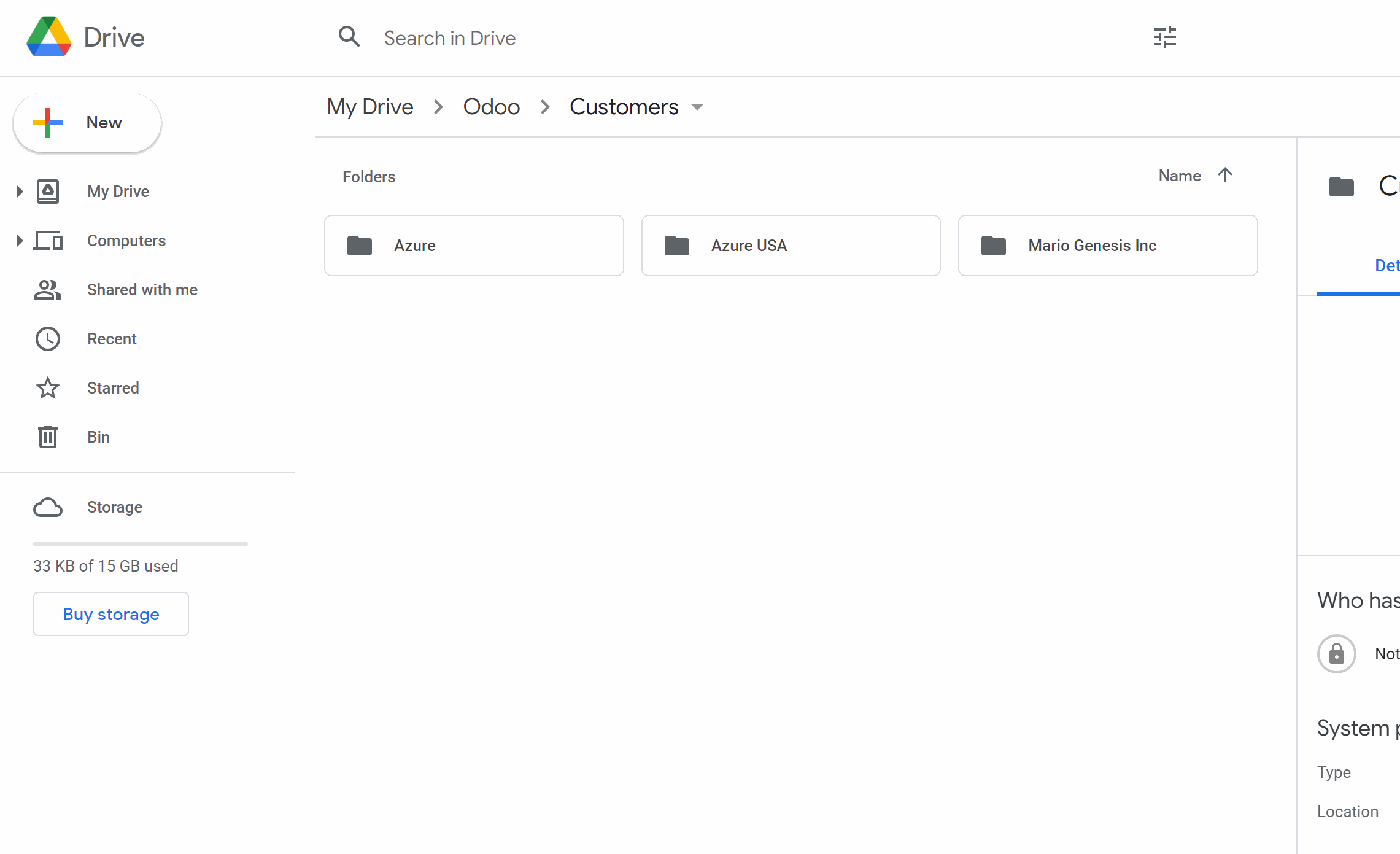Open Shared with me
This screenshot has width=1400, height=854.
(x=142, y=290)
